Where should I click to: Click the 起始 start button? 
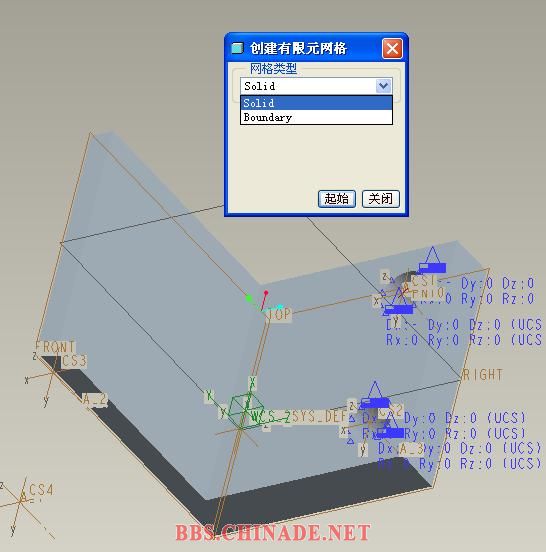click(x=337, y=199)
